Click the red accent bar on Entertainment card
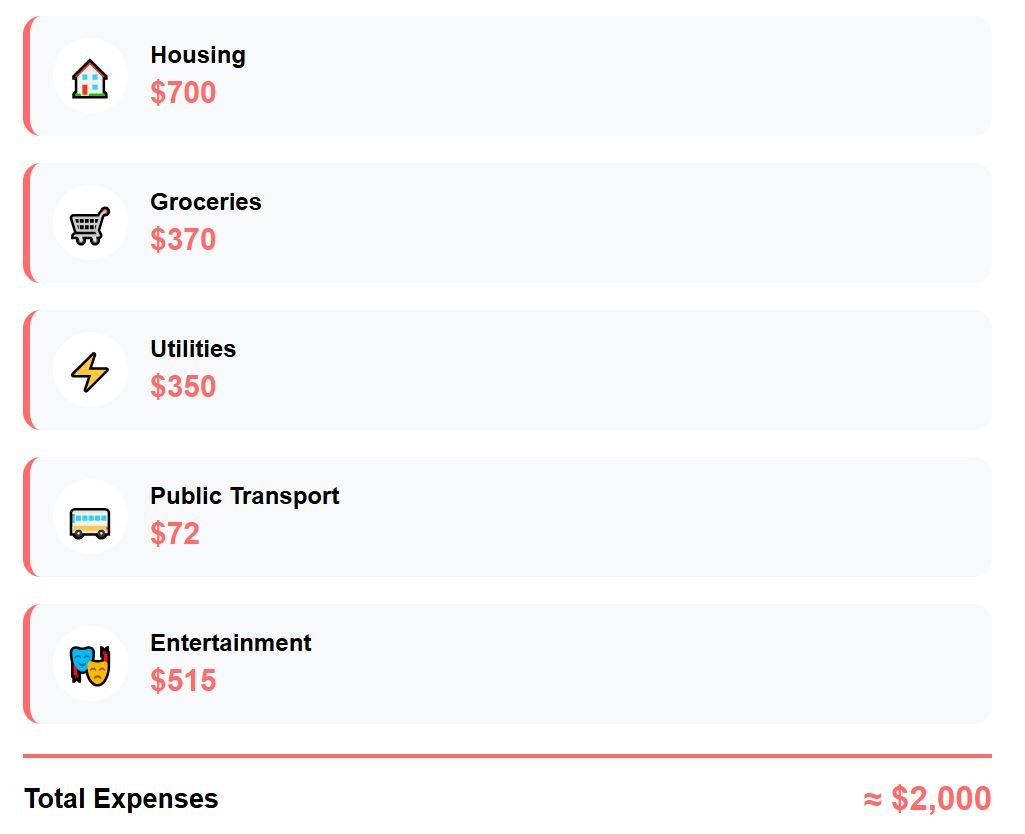This screenshot has height=834, width=1025. tap(27, 664)
